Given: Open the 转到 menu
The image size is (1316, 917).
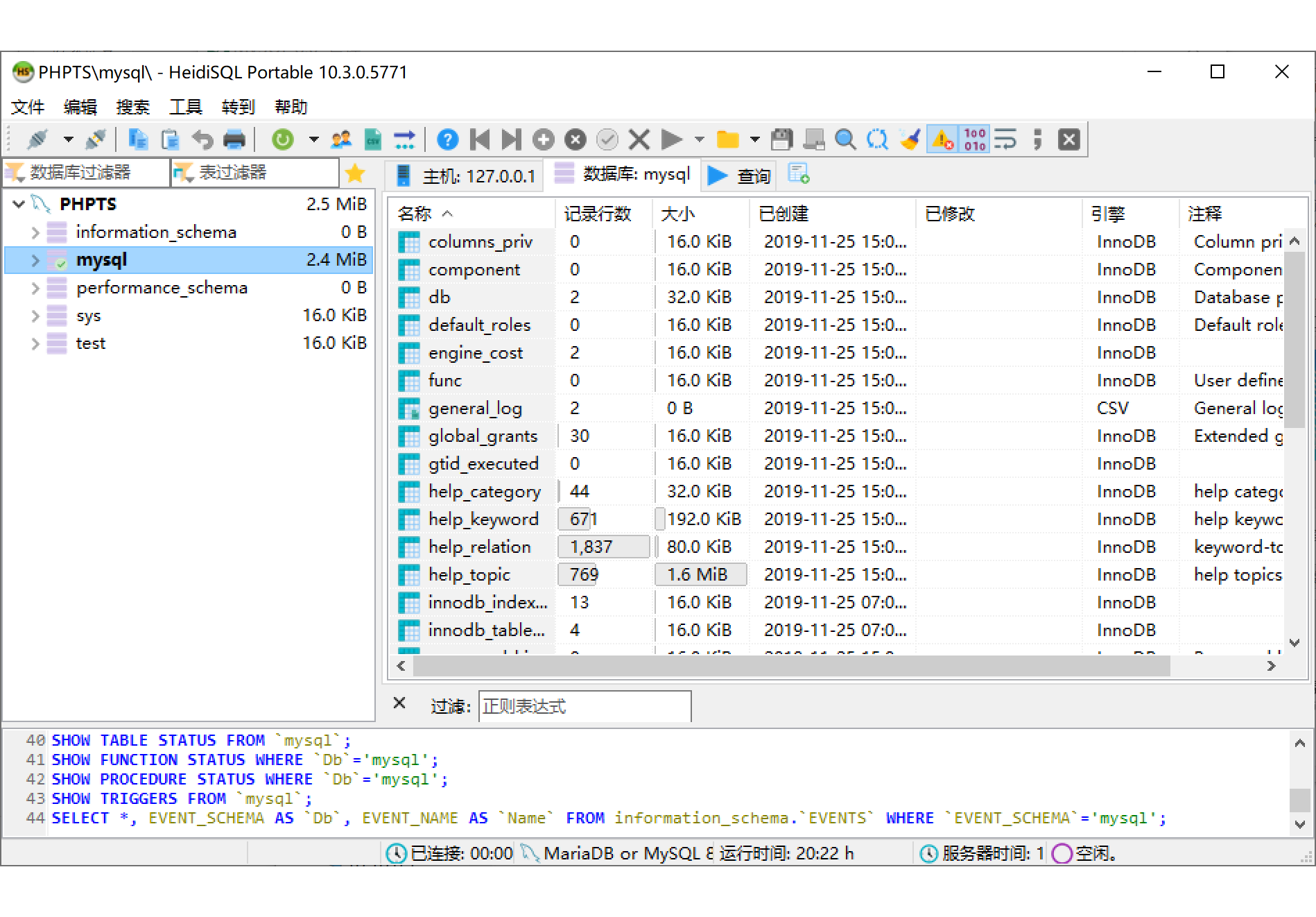Looking at the screenshot, I should tap(239, 107).
